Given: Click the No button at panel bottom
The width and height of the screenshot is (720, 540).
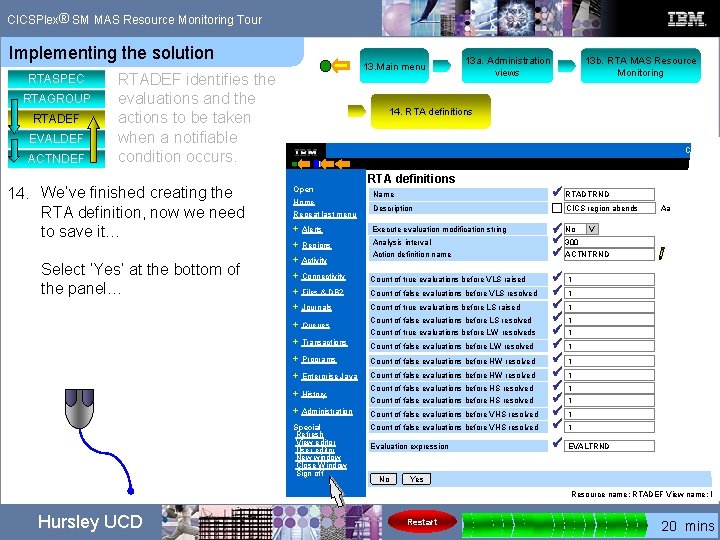Looking at the screenshot, I should coord(383,479).
